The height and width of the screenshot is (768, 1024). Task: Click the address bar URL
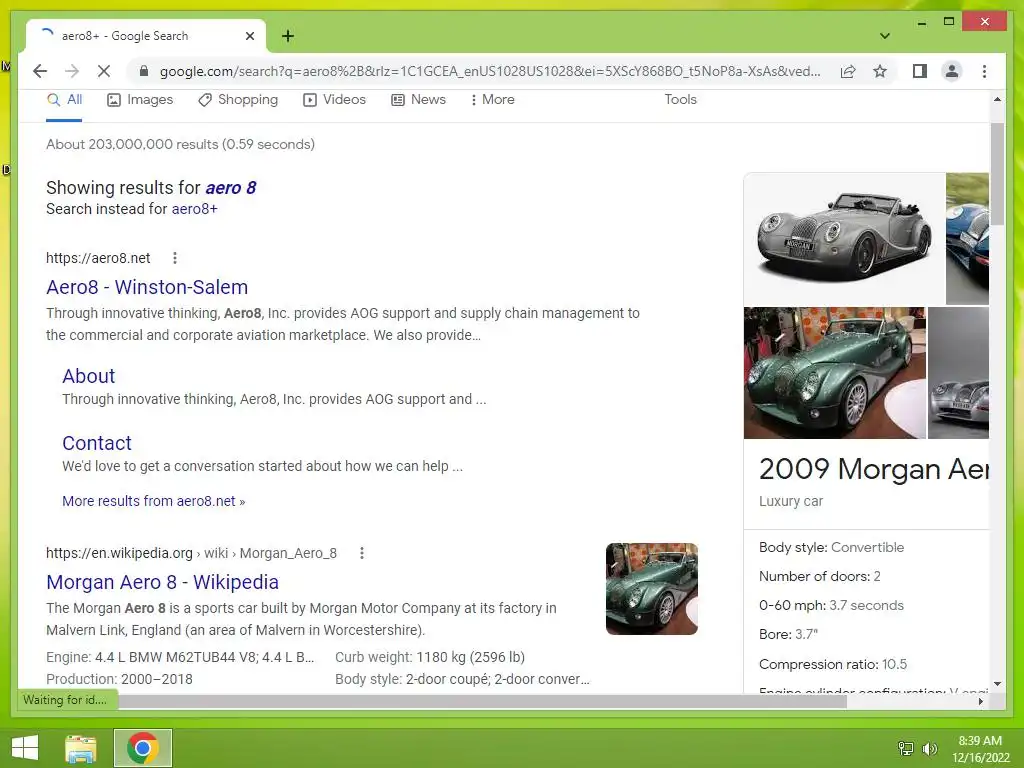tap(490, 71)
